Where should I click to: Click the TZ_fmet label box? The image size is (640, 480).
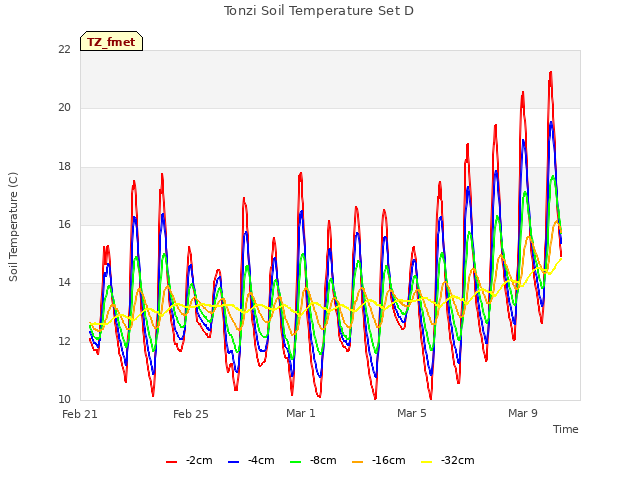click(111, 41)
